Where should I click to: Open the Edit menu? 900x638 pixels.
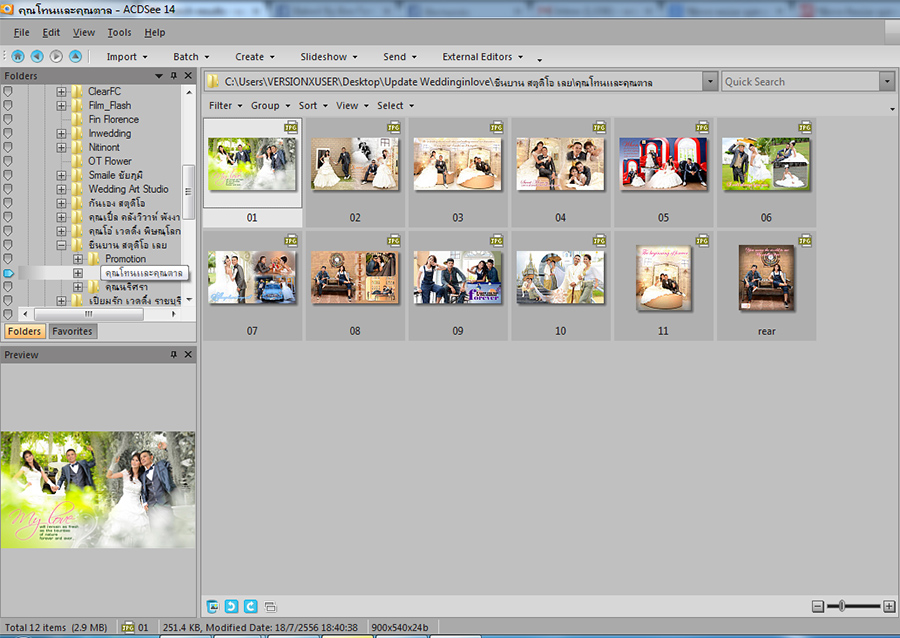pyautogui.click(x=51, y=33)
